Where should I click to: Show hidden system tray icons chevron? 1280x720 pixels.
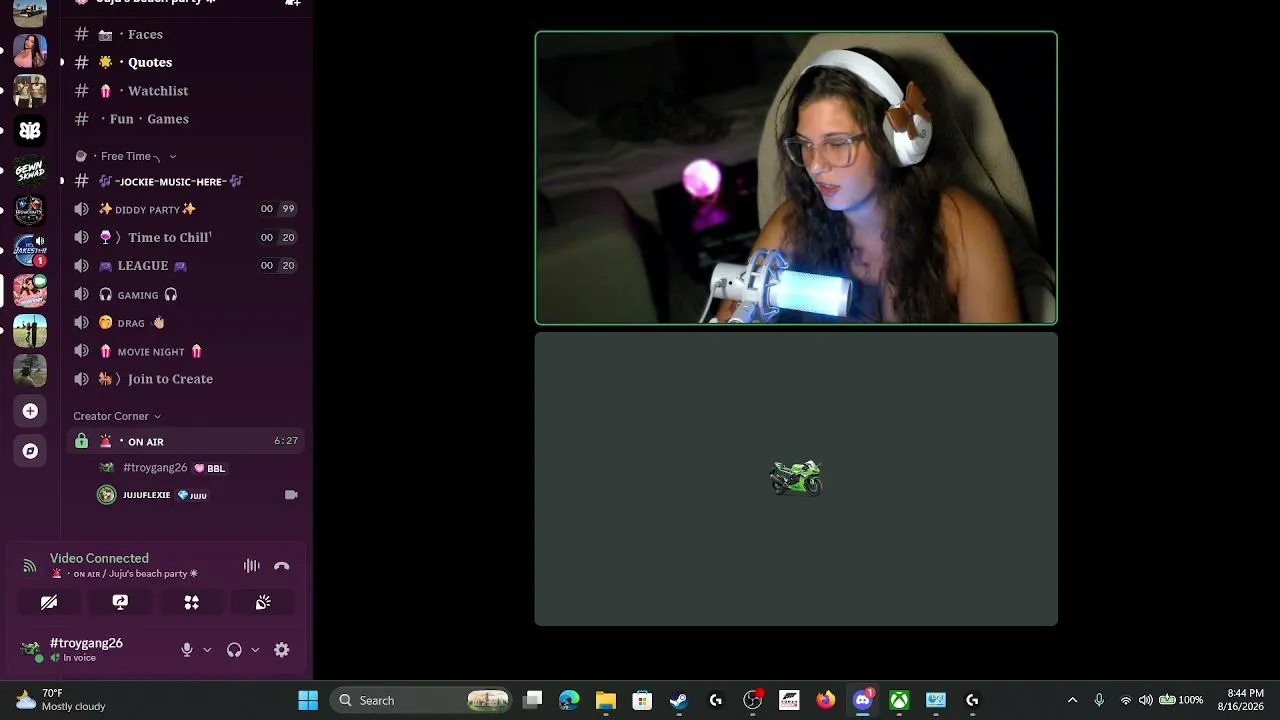pyautogui.click(x=1072, y=700)
